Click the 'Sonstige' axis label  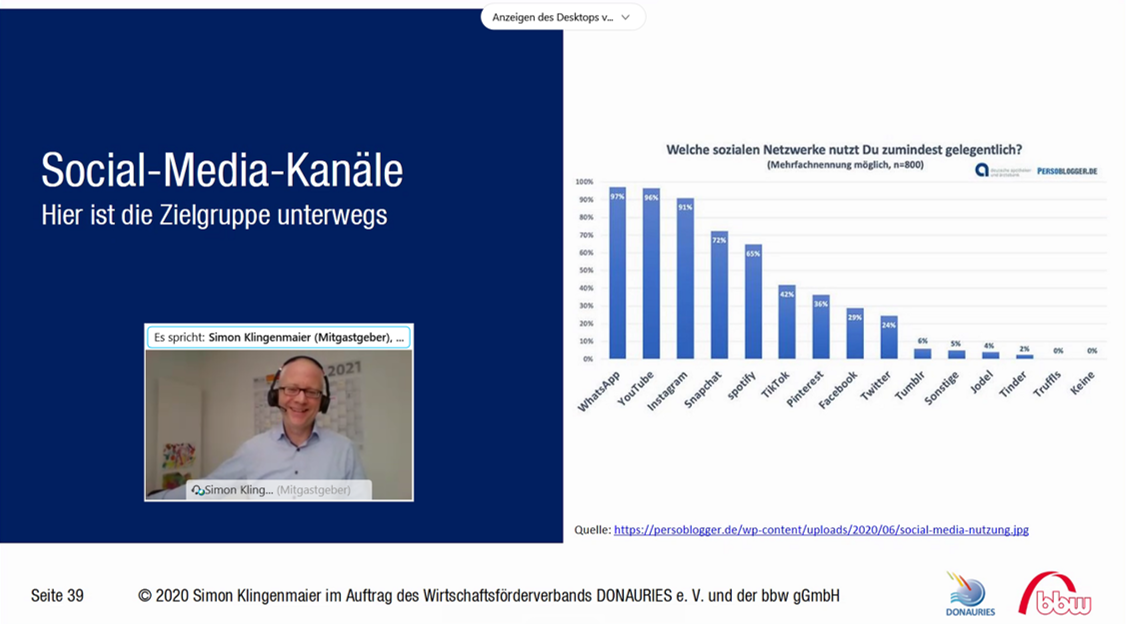pos(941,388)
